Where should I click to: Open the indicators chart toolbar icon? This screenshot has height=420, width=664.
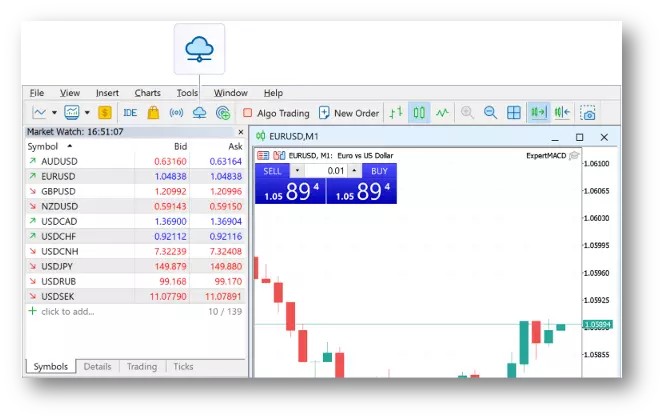click(72, 112)
